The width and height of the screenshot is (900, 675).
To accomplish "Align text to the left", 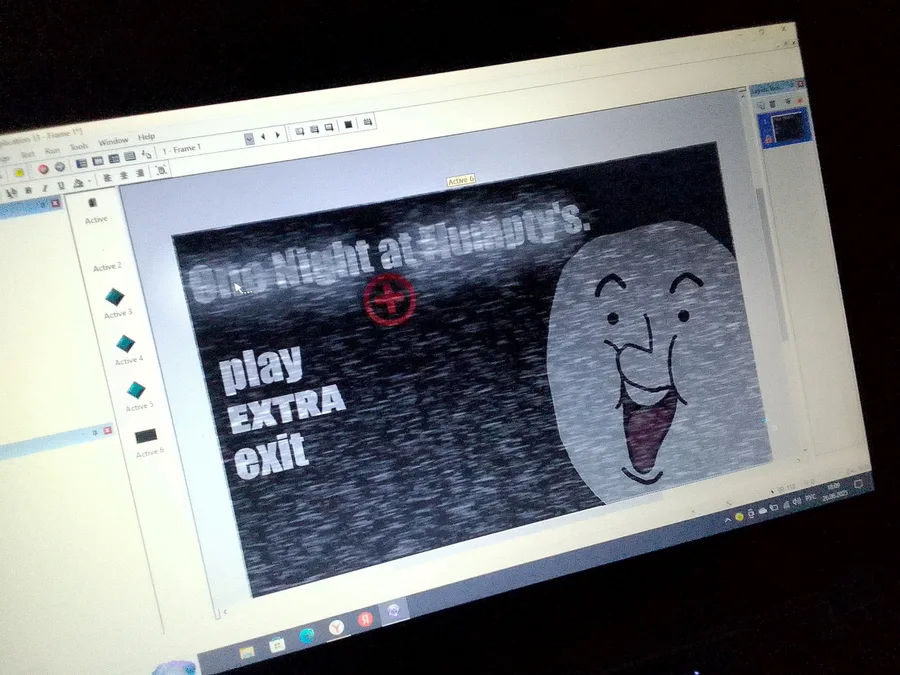I will [107, 178].
